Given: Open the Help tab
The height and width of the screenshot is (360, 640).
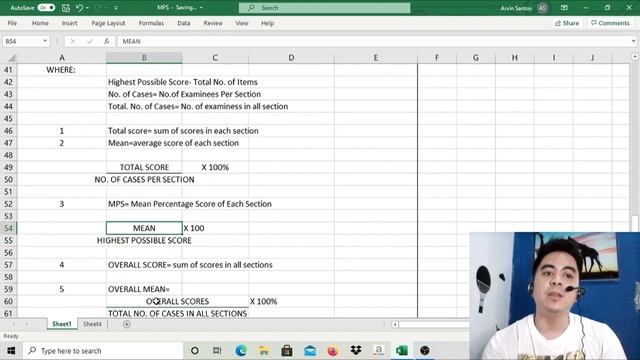Looking at the screenshot, I should 267,23.
